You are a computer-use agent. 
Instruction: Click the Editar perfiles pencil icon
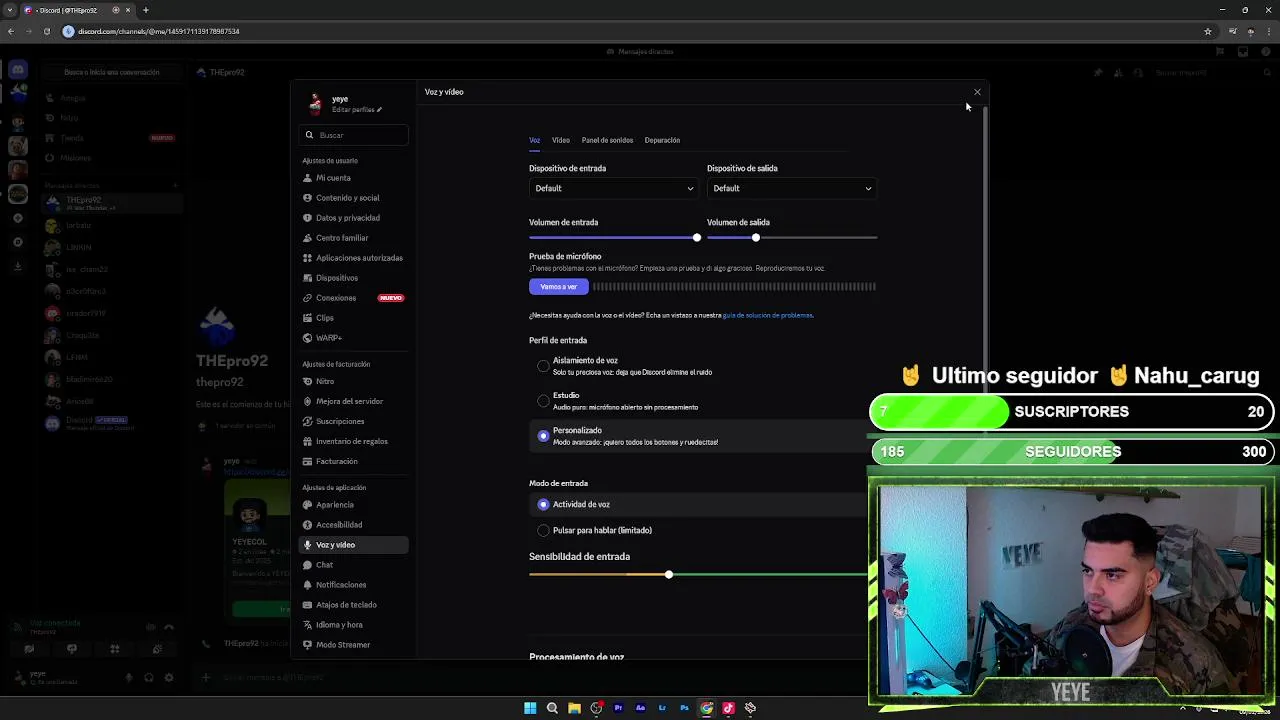[x=379, y=110]
